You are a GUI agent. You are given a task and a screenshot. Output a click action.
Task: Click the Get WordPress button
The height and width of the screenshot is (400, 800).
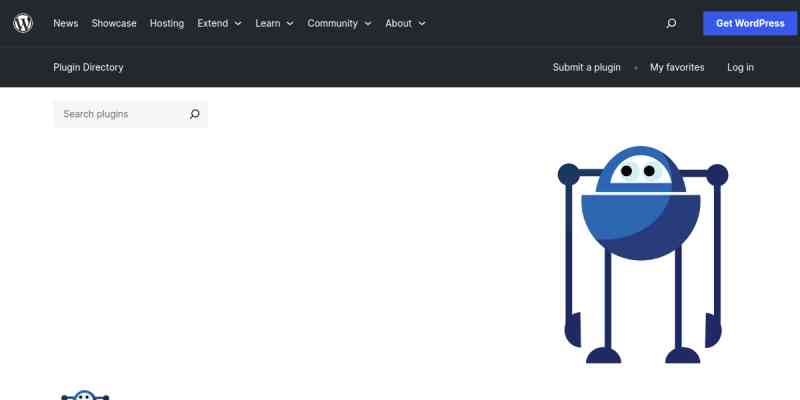click(x=749, y=23)
